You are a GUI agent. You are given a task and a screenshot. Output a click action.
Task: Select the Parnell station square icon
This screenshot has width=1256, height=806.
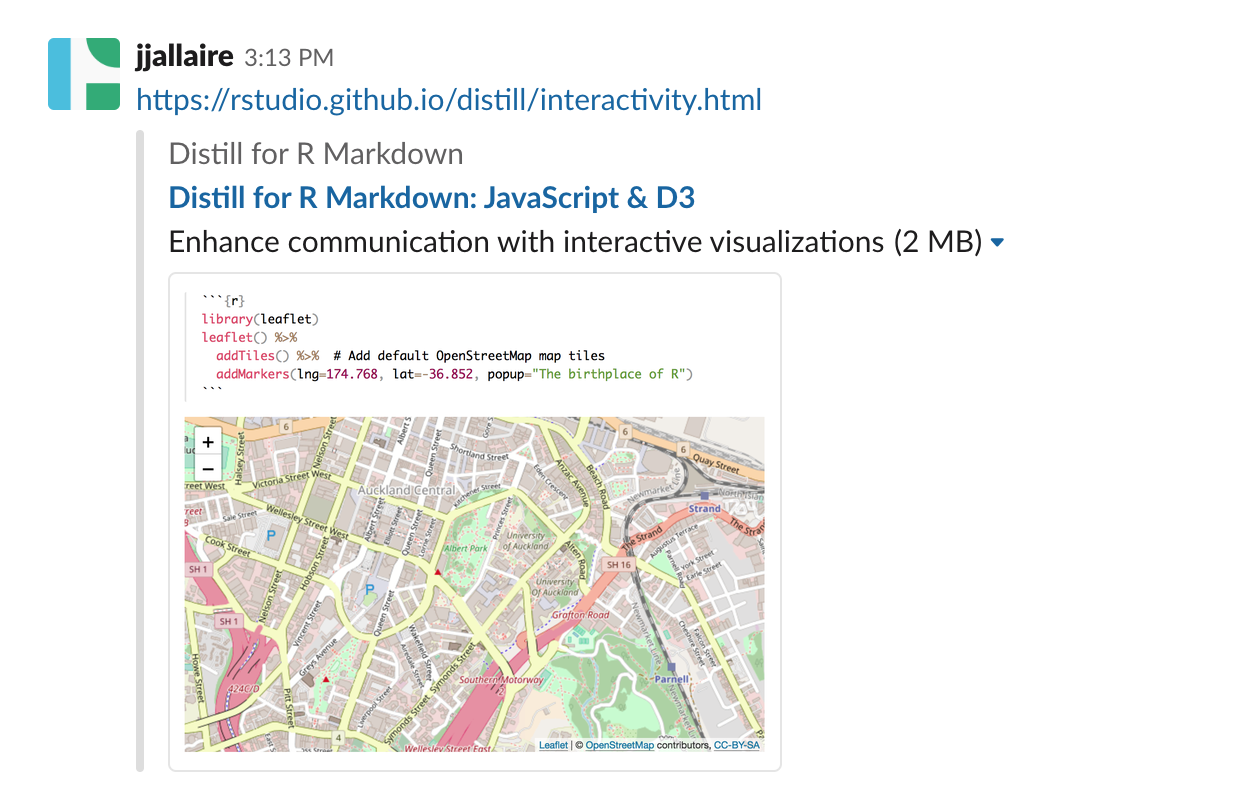[x=671, y=666]
